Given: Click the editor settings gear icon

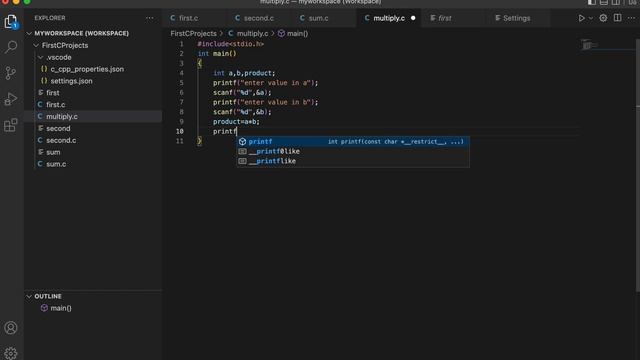Looking at the screenshot, I should tap(603, 18).
